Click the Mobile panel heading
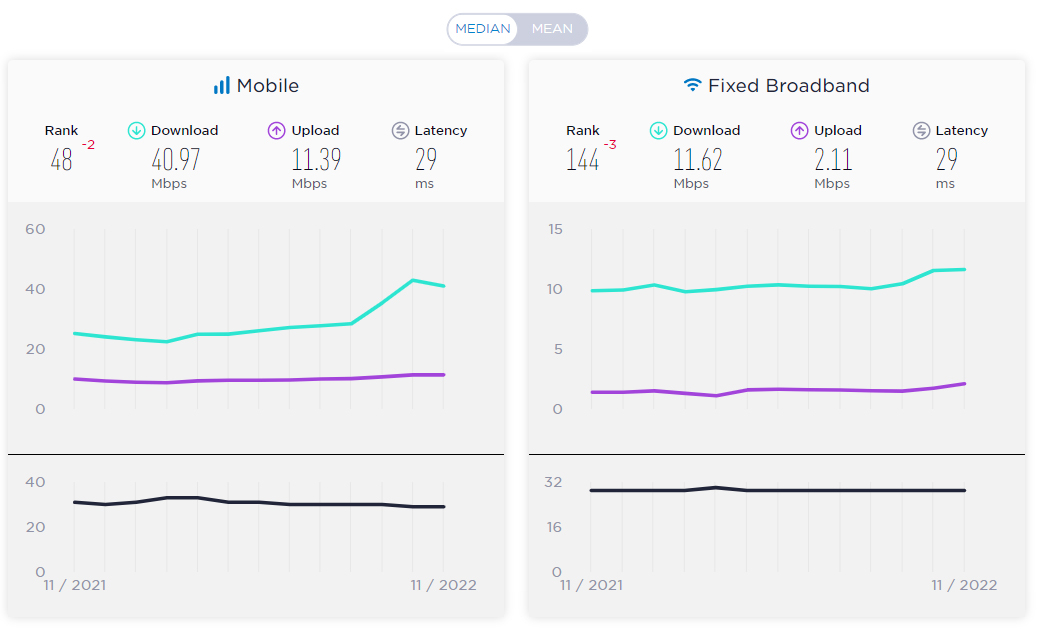The width and height of the screenshot is (1038, 628). coord(267,85)
